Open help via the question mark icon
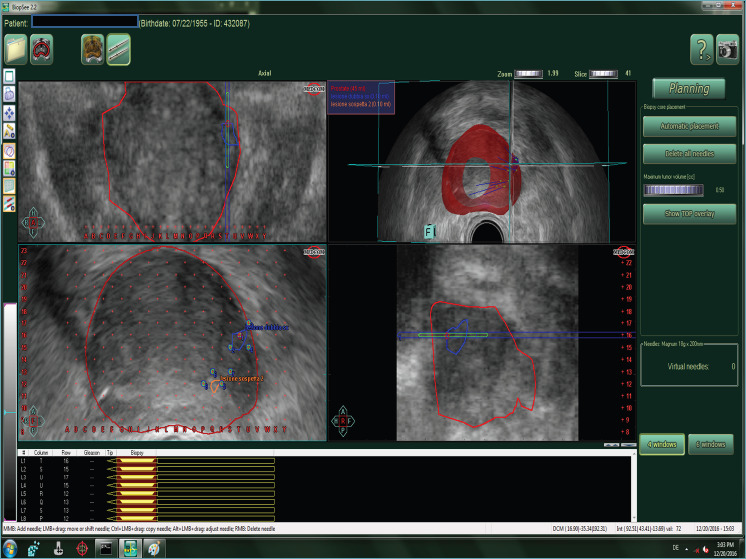The height and width of the screenshot is (559, 746). 701,49
